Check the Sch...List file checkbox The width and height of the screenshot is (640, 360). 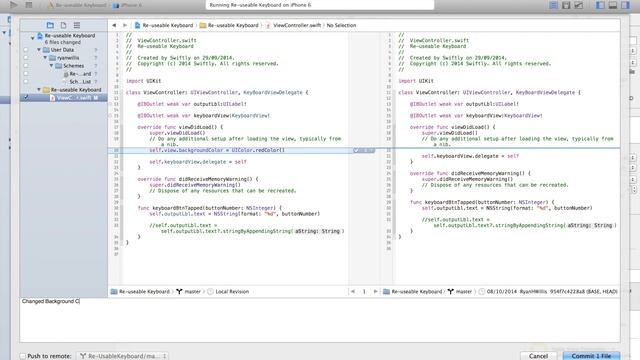click(26, 82)
